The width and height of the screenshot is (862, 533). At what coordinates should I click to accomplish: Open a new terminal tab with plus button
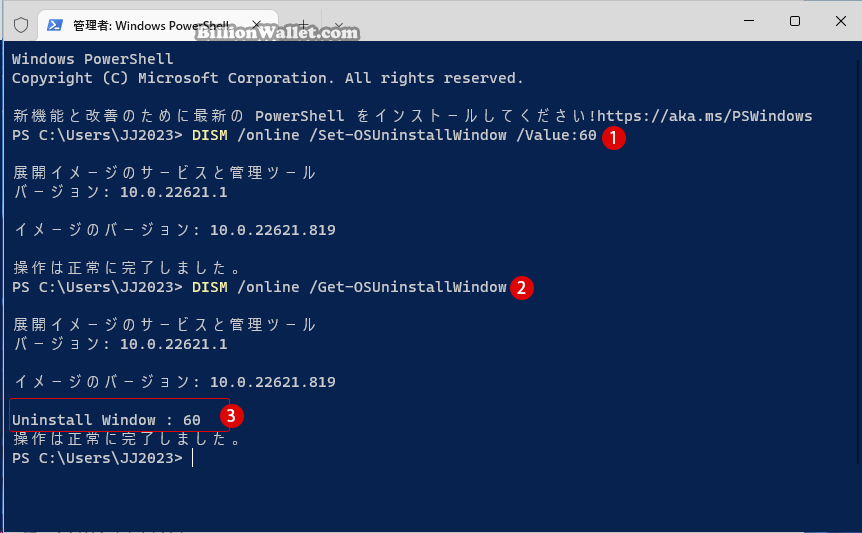pyautogui.click(x=303, y=25)
